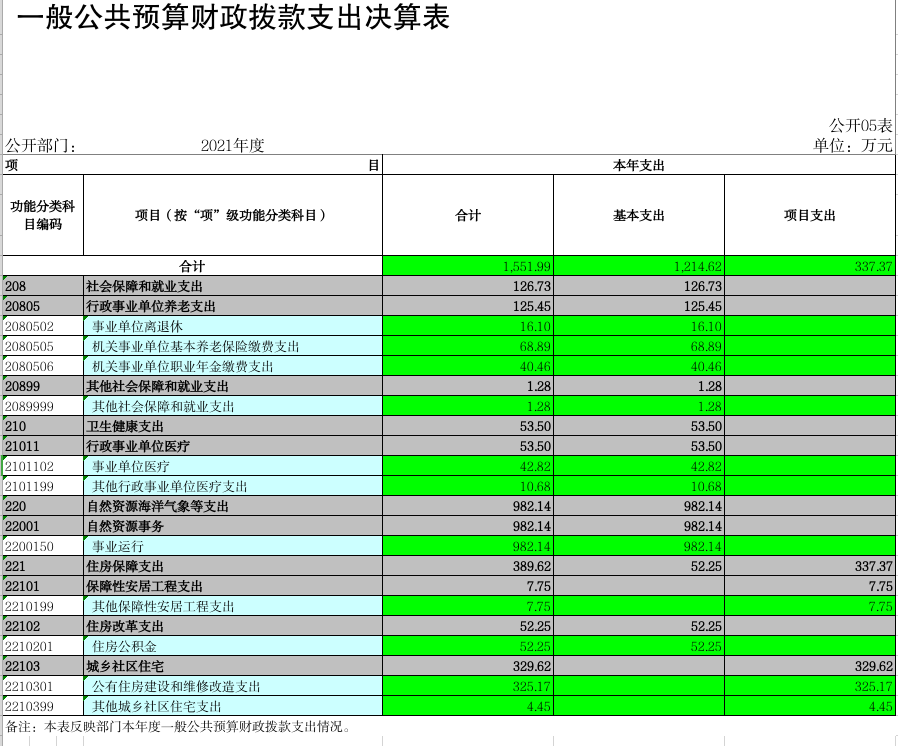Select code cell 20805
Screen dimensions: 898x746
43,306
